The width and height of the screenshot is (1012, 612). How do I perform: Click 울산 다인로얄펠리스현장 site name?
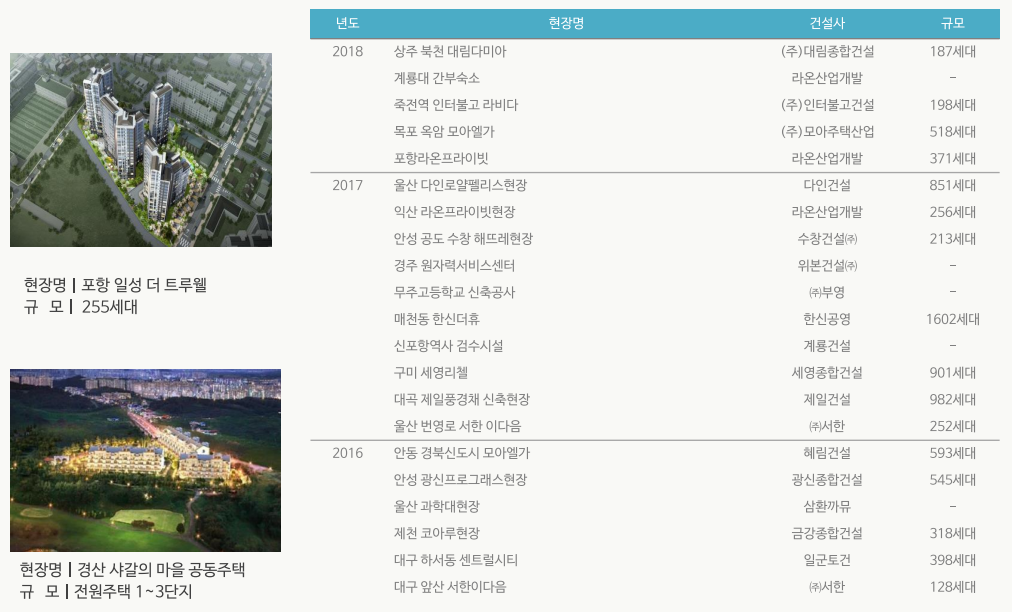click(x=460, y=185)
